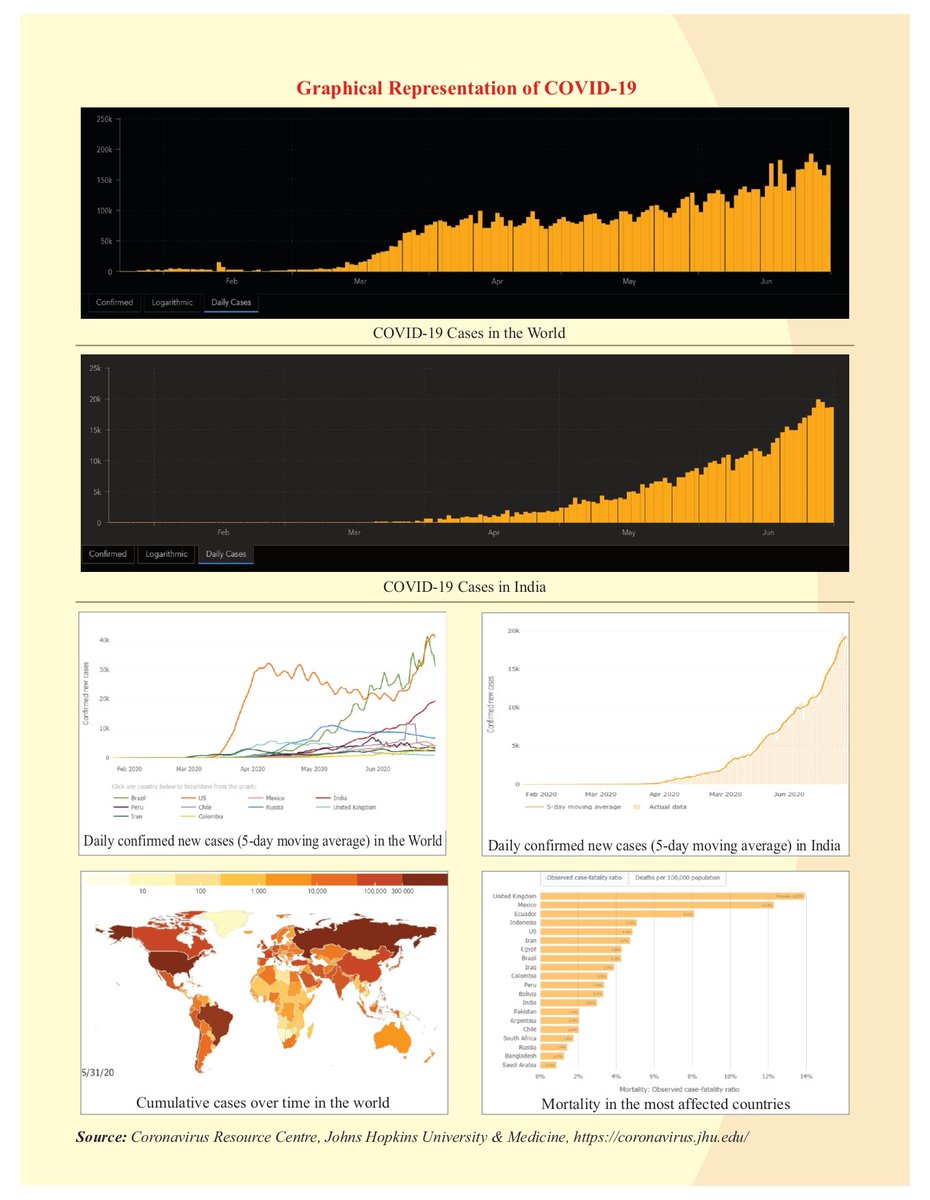
Task: Toggle Mexico line in world legend
Action: (266, 798)
